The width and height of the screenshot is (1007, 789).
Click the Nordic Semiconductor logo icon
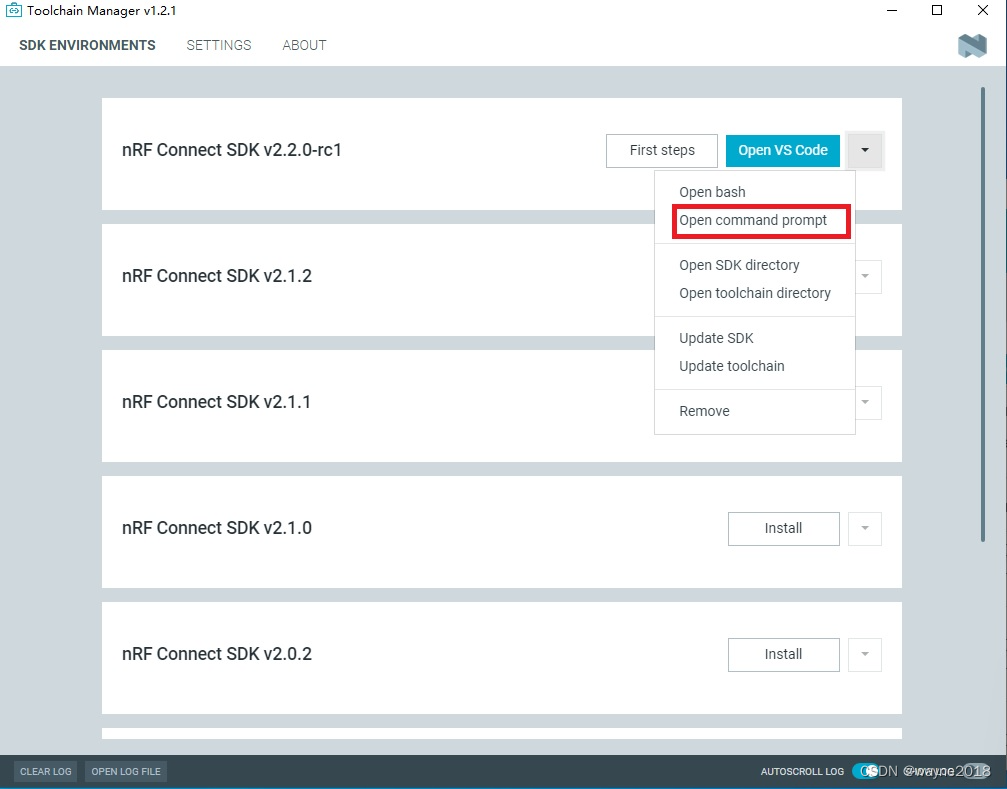click(972, 46)
